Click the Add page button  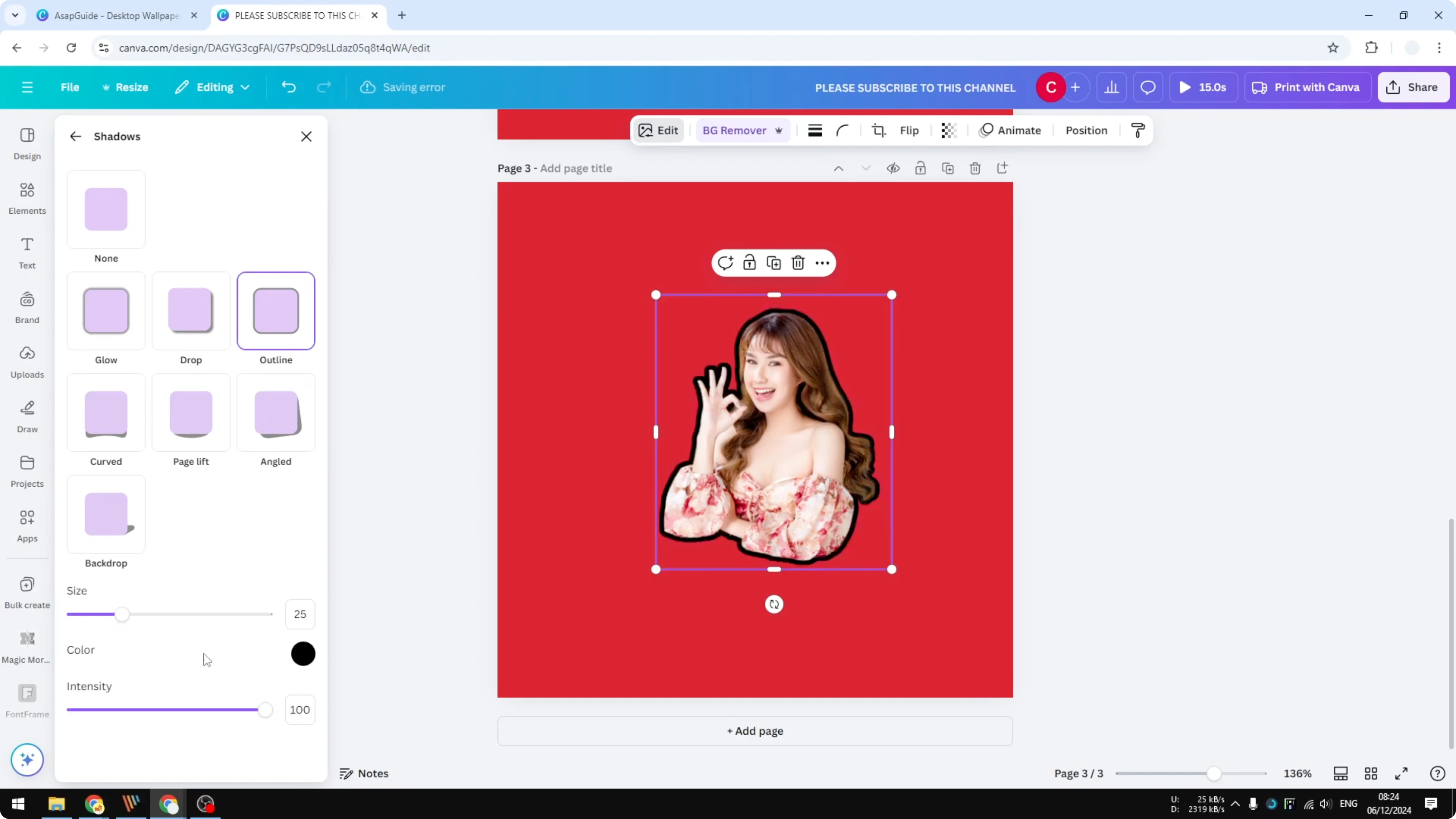(755, 731)
